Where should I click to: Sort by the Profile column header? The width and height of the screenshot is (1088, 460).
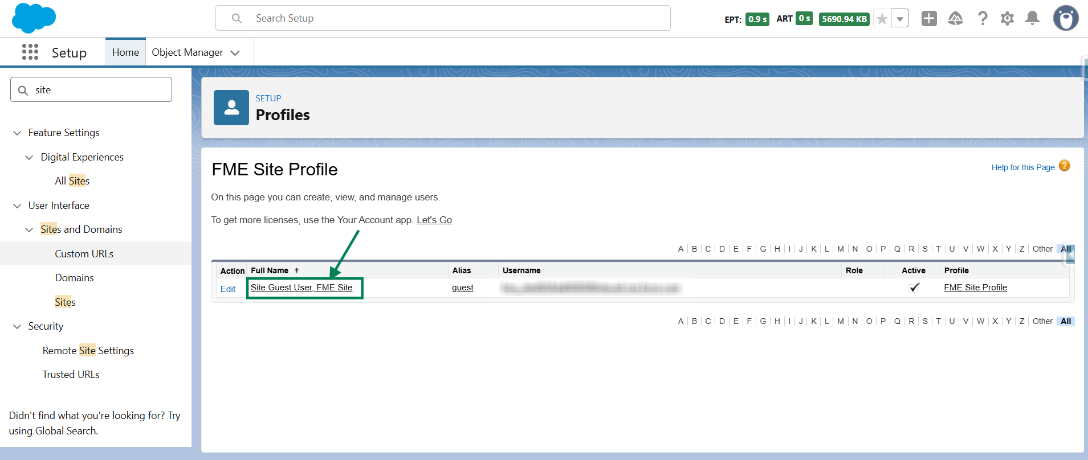(956, 270)
